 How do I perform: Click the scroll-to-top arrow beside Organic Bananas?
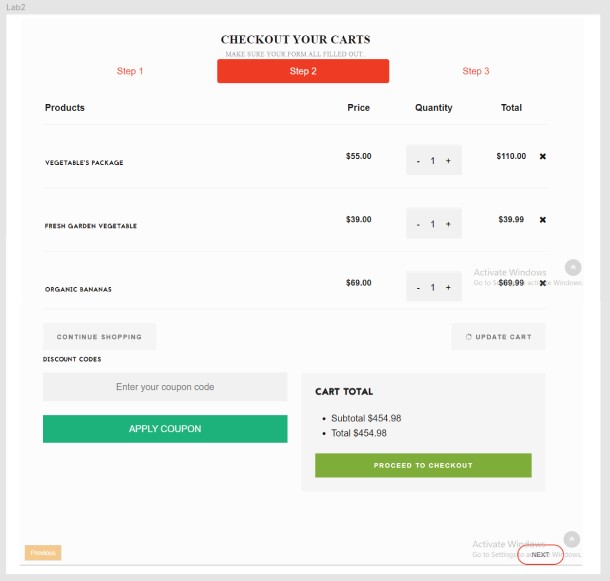coord(573,267)
